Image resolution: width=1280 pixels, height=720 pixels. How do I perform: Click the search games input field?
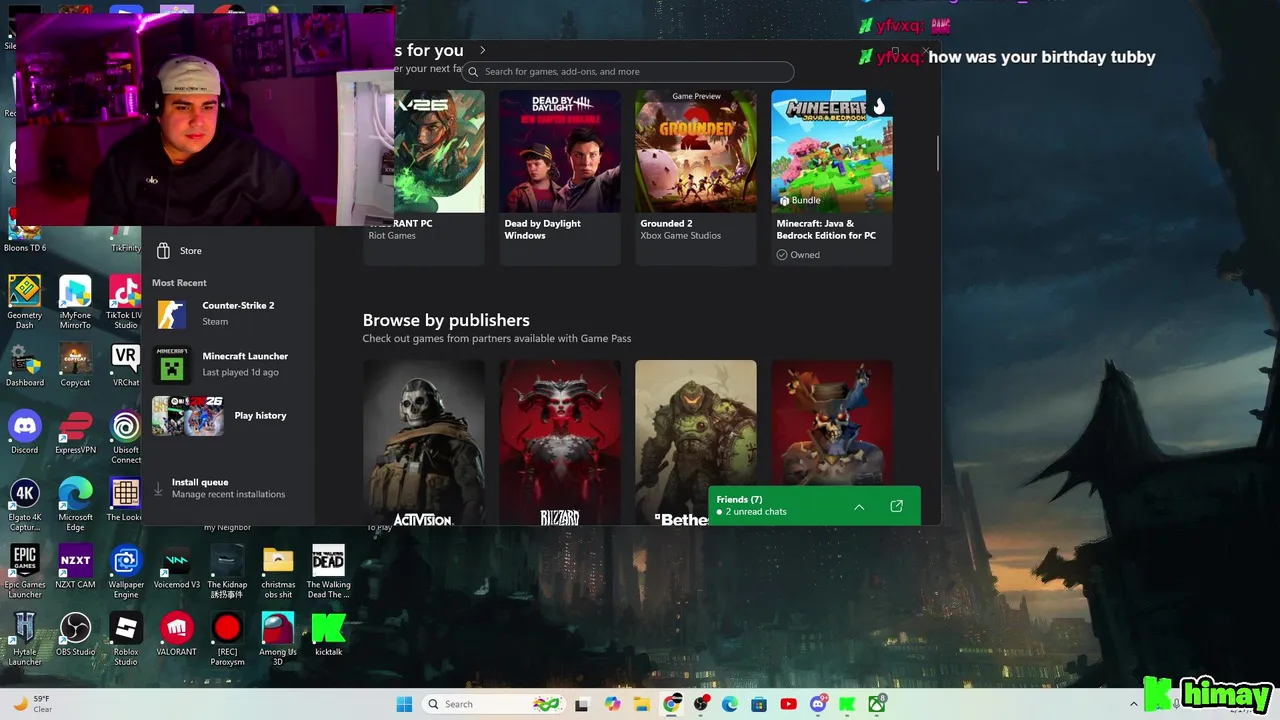click(x=629, y=72)
